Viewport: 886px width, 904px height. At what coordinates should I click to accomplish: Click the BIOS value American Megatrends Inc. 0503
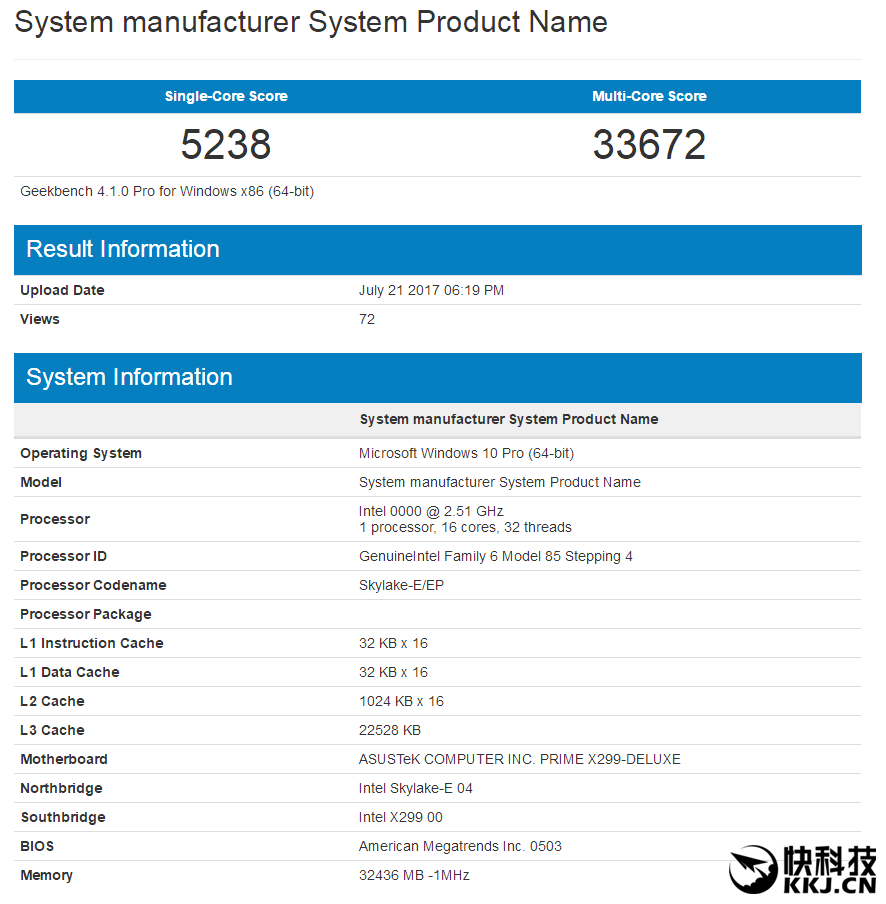[460, 846]
